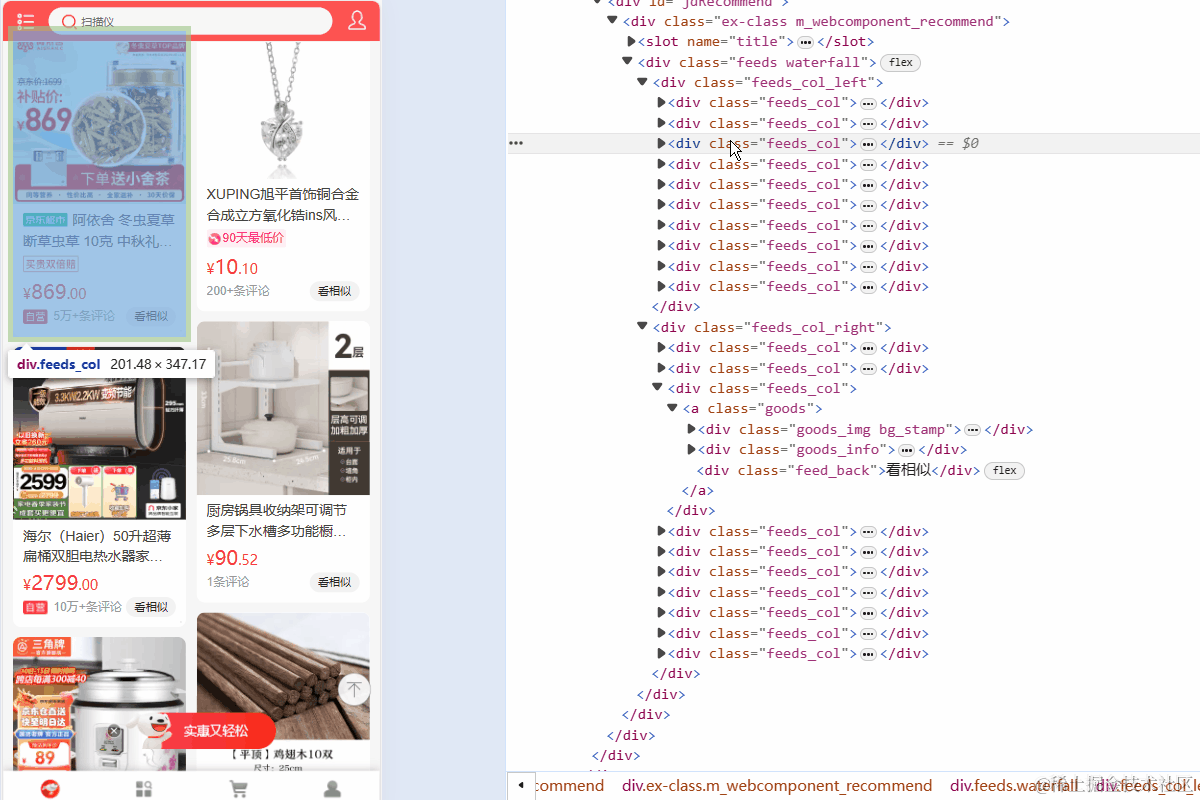Tap "看相似" on the XUPING pendant card

point(334,291)
